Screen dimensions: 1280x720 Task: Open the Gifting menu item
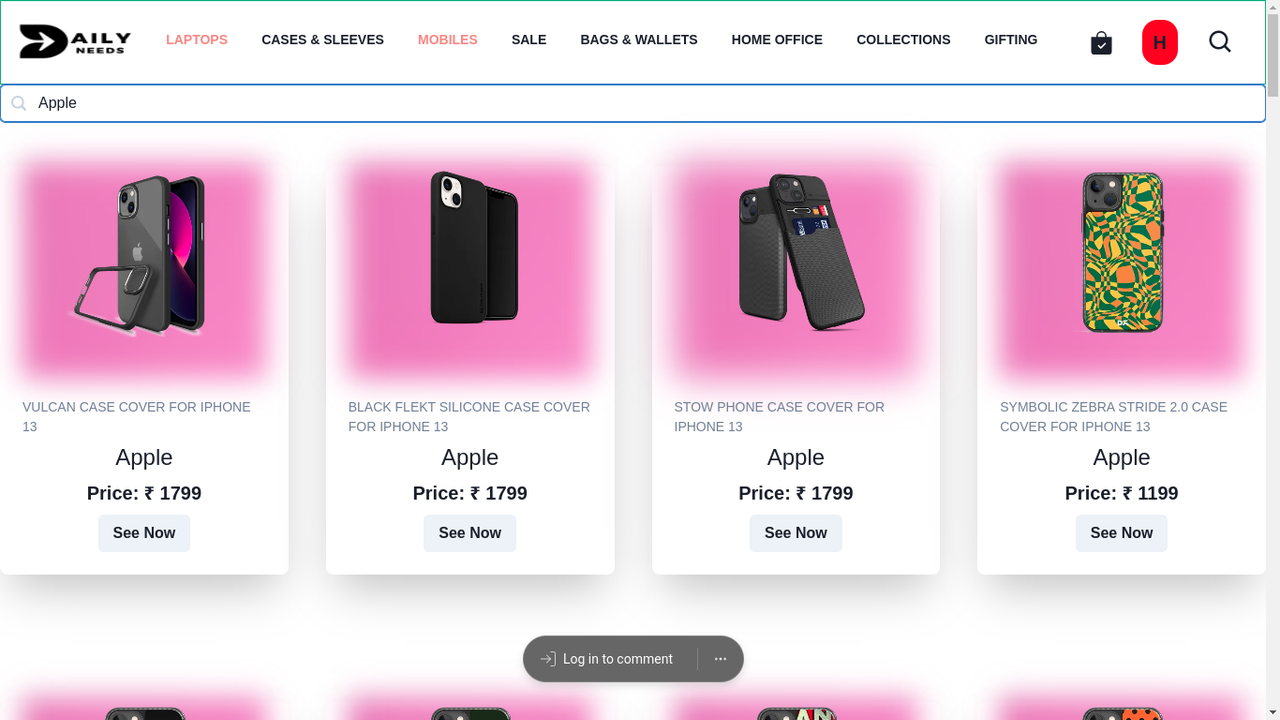(1011, 40)
